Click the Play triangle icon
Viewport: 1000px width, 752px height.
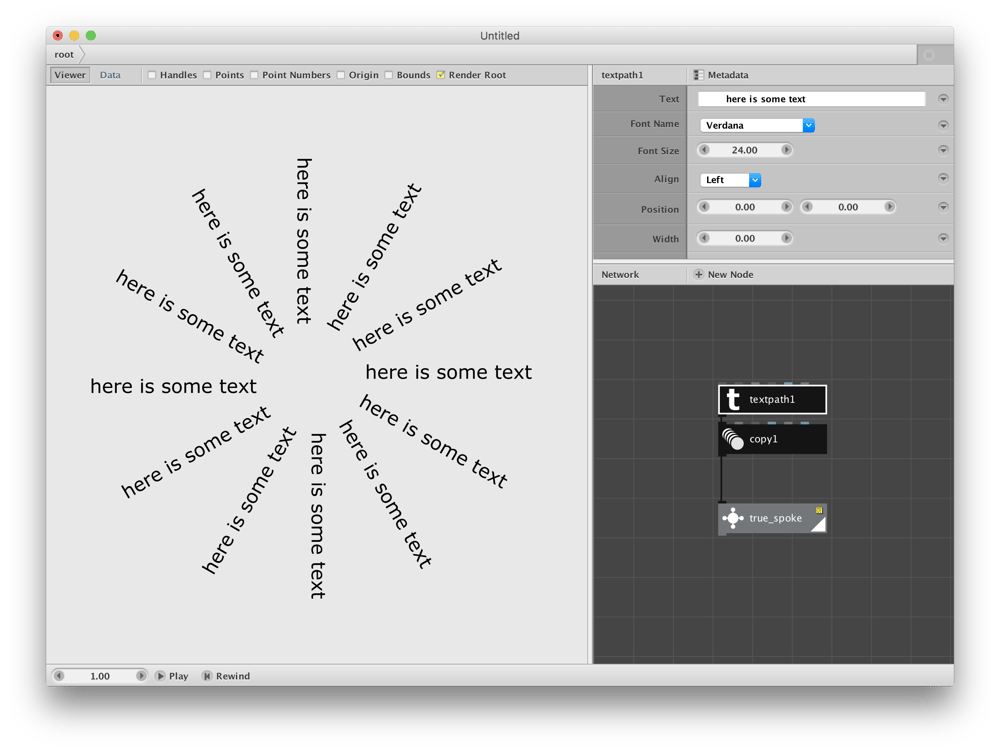coord(160,676)
